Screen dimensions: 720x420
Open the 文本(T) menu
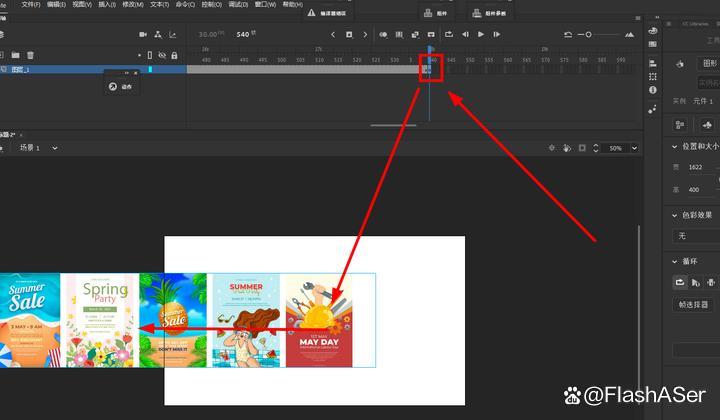click(159, 4)
